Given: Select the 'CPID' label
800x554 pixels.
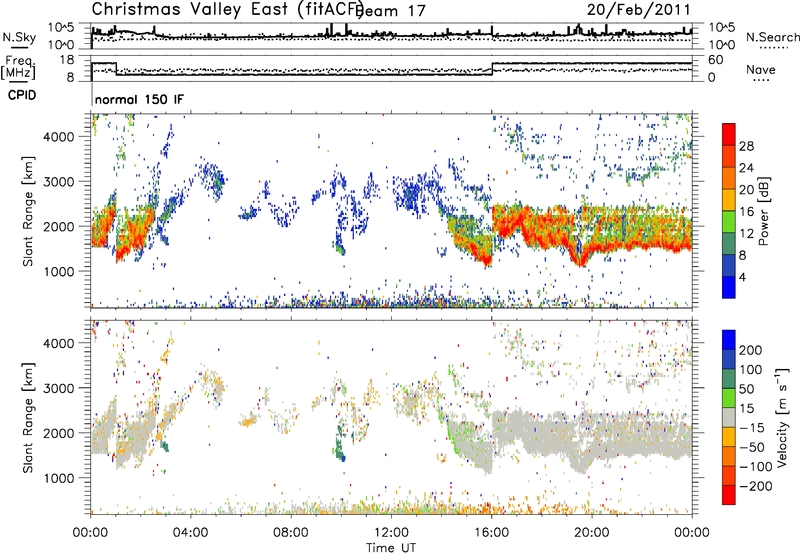Looking at the screenshot, I should pyautogui.click(x=22, y=95).
